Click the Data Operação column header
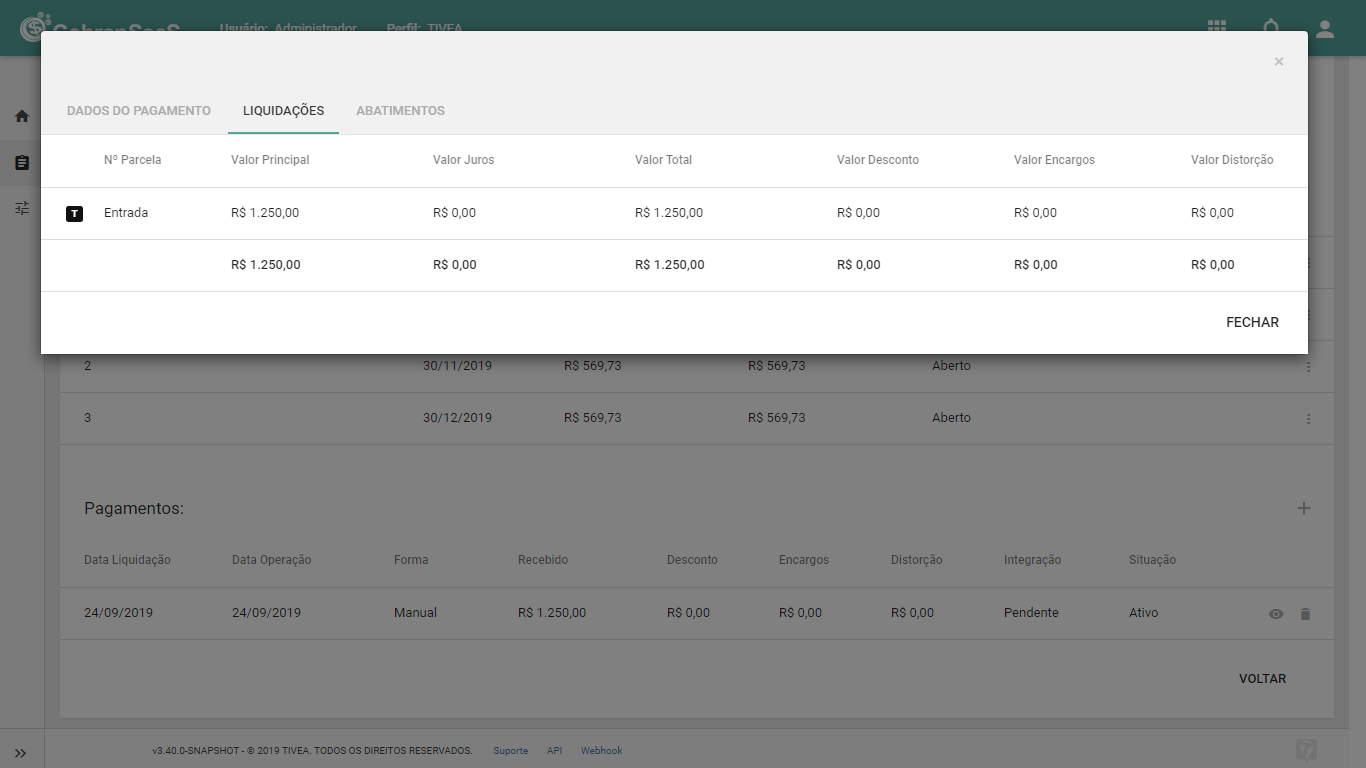The height and width of the screenshot is (768, 1366). point(271,560)
